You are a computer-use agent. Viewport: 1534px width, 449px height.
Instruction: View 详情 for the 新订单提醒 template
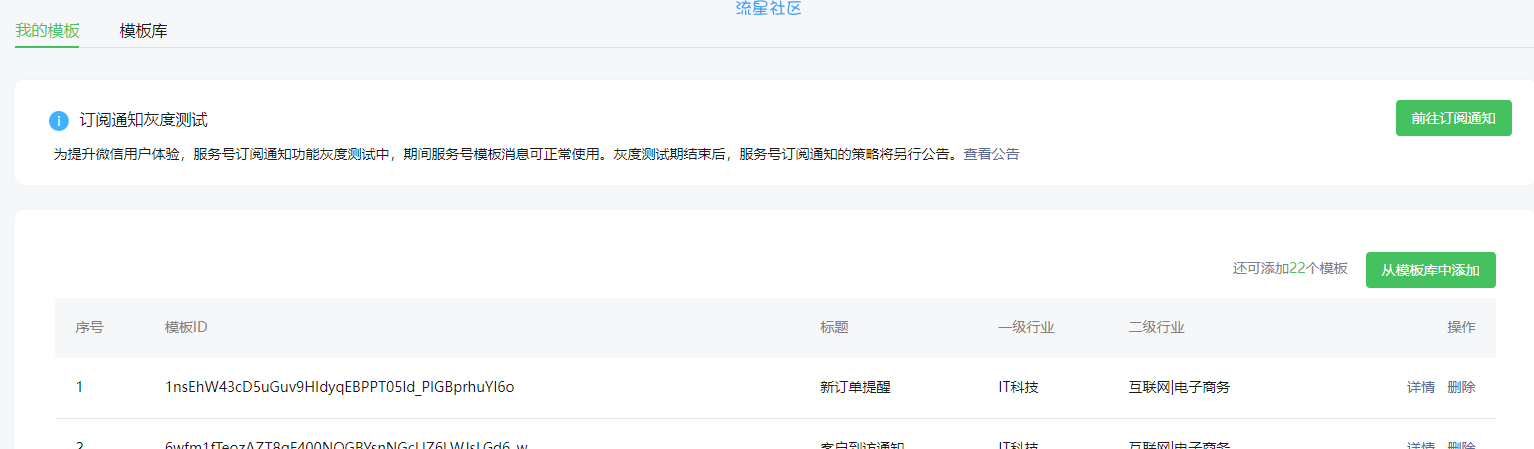[x=1421, y=387]
